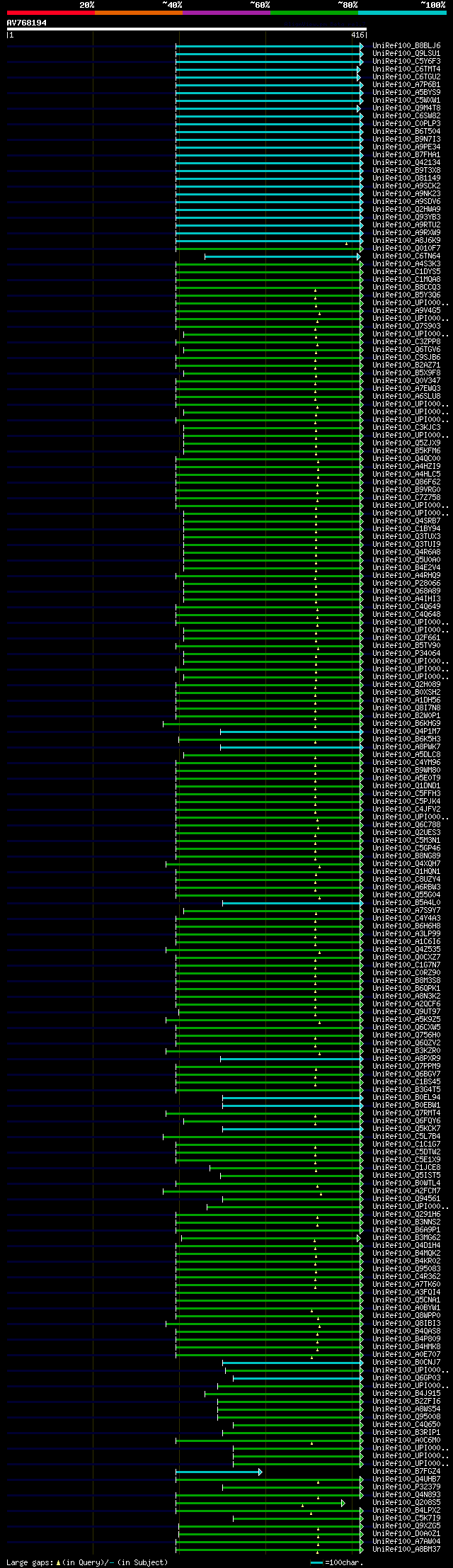
Task: Select the query name AV768194
Action: pos(27,23)
